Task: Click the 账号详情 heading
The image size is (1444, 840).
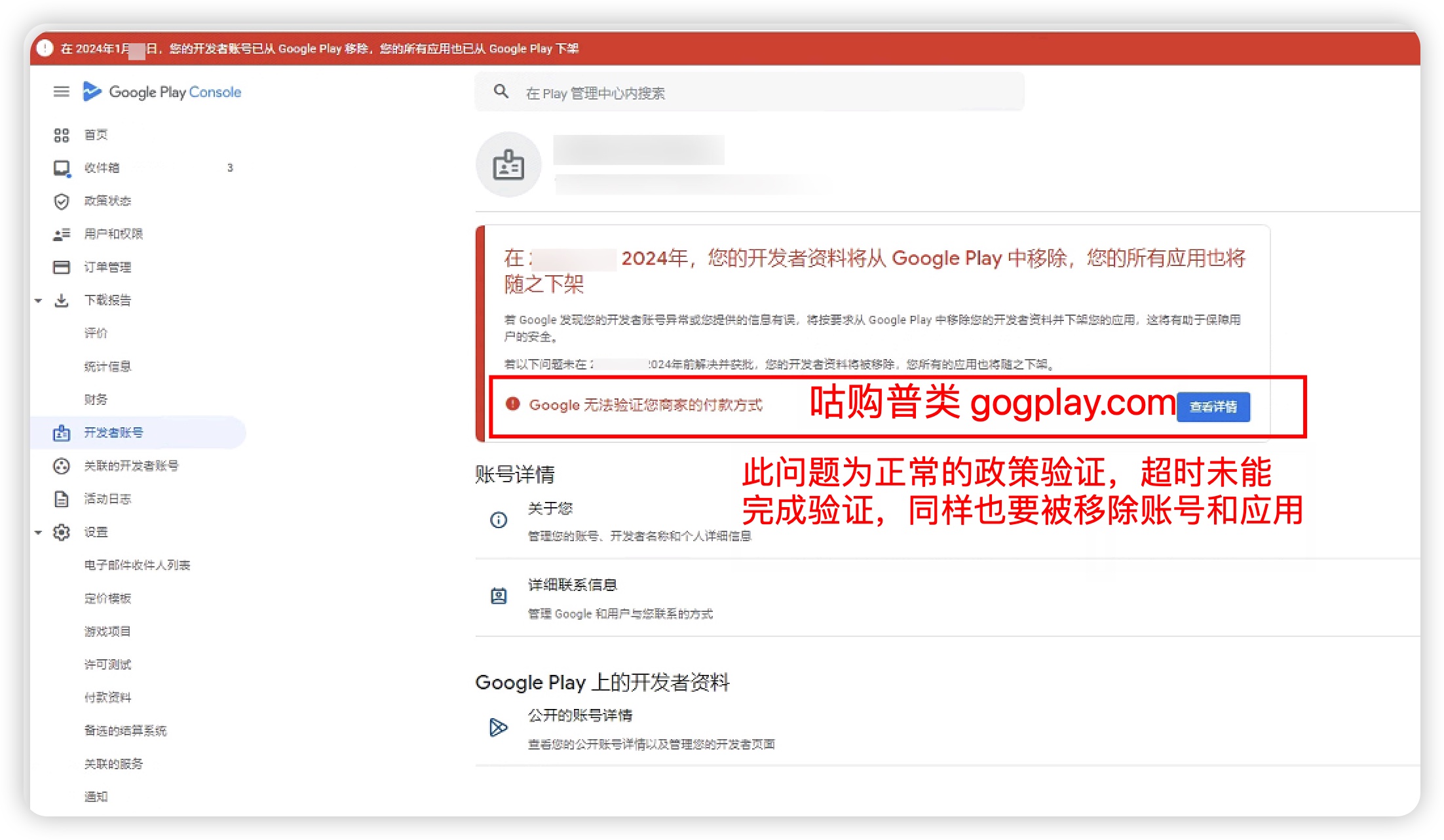Action: (515, 474)
